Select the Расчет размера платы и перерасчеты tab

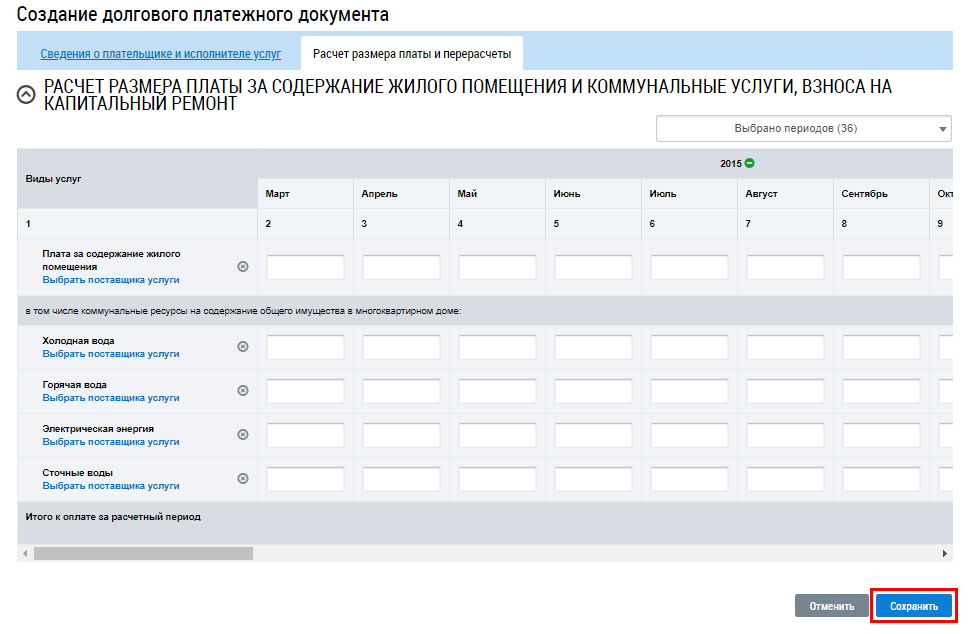point(412,54)
